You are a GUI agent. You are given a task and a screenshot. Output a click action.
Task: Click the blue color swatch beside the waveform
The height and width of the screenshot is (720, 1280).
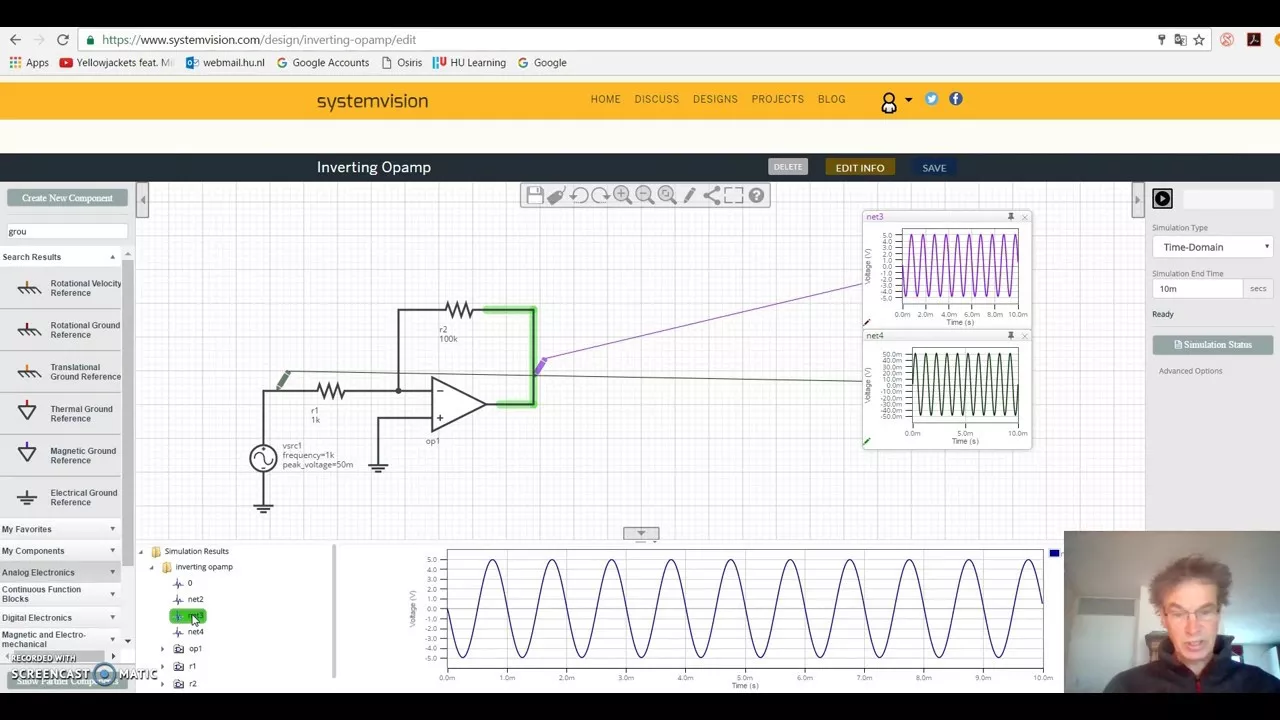1054,553
